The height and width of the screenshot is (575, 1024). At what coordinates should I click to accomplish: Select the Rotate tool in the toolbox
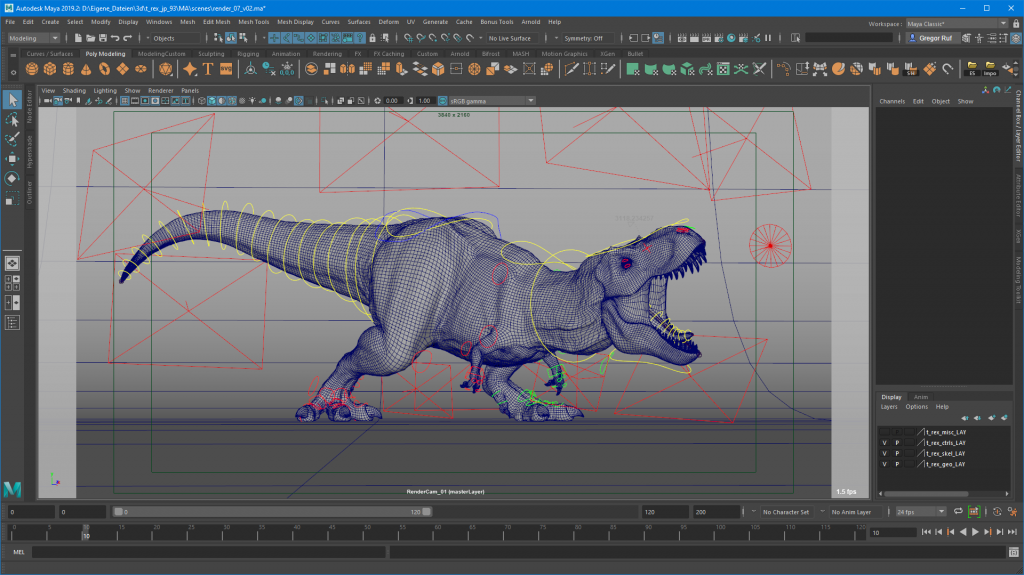click(x=12, y=178)
